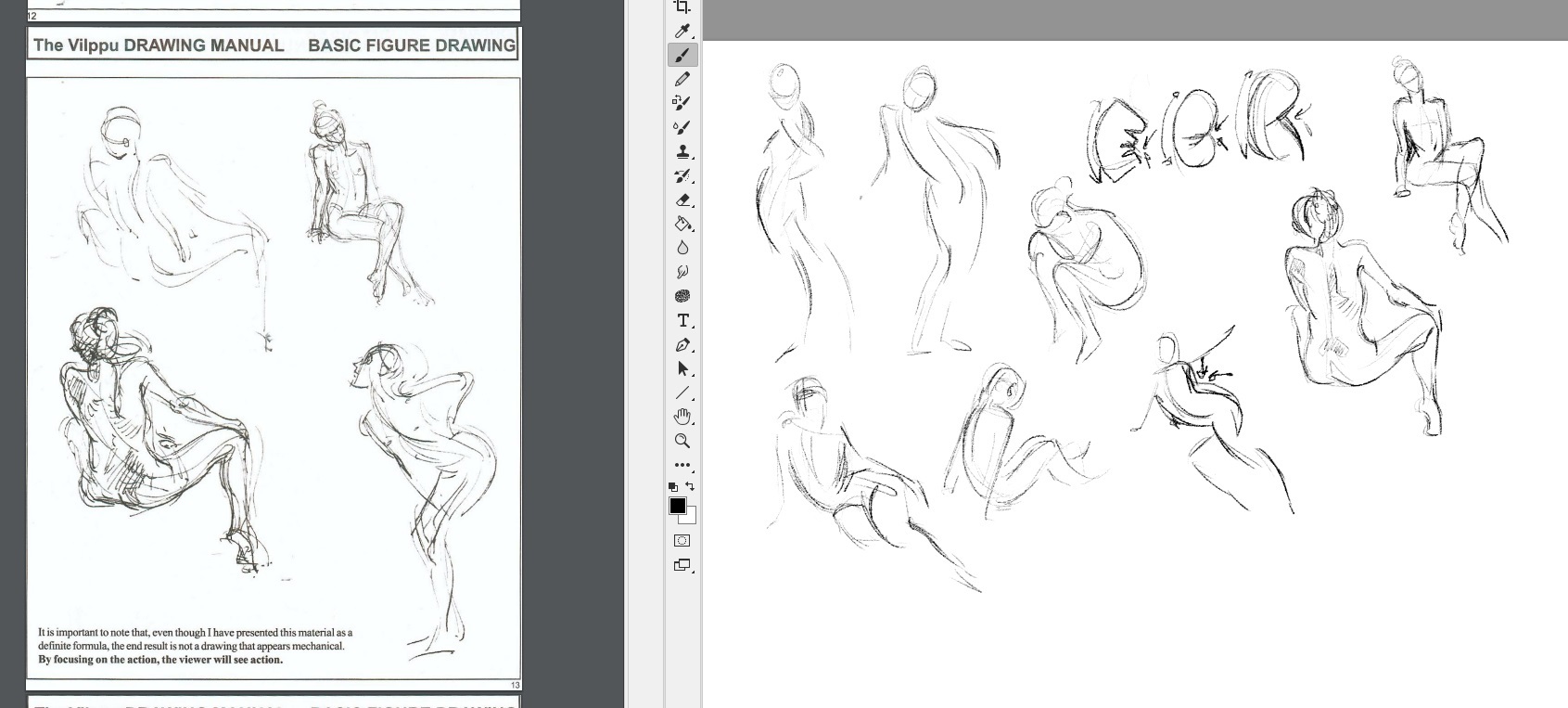Click page number 12 in the PDF
This screenshot has height=708, width=1568.
[x=32, y=16]
